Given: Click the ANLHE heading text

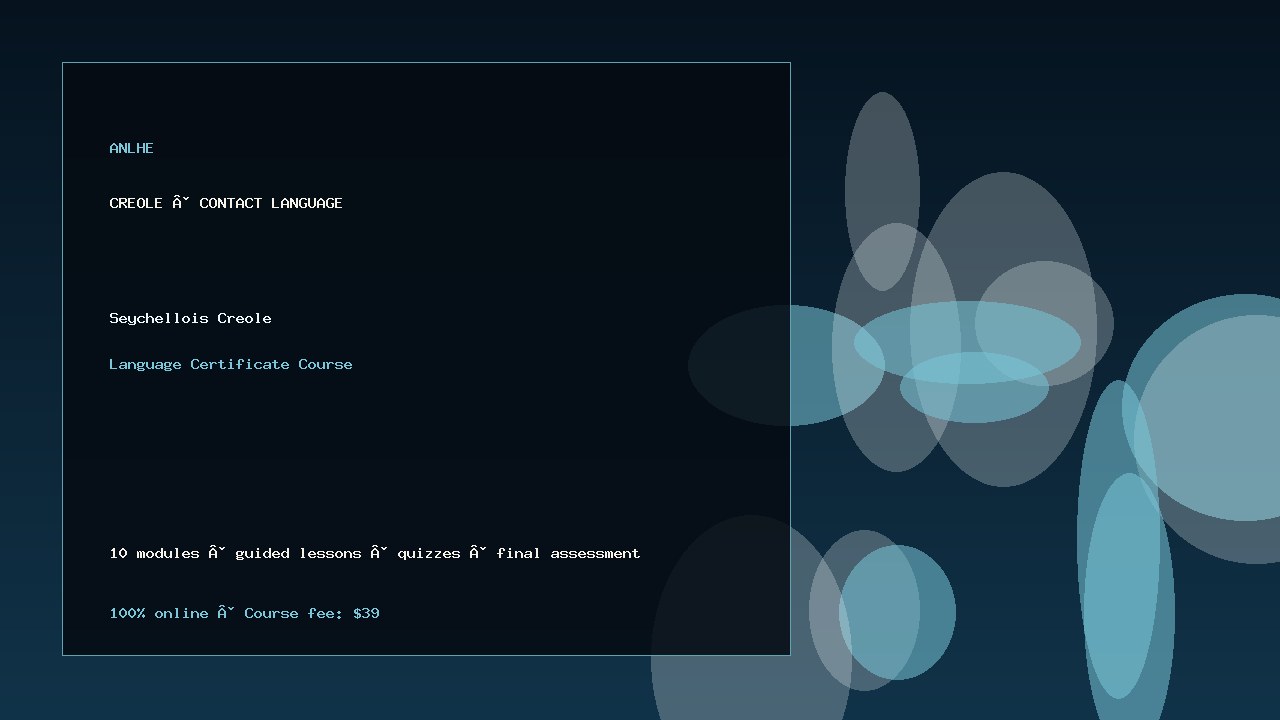Looking at the screenshot, I should click(131, 148).
